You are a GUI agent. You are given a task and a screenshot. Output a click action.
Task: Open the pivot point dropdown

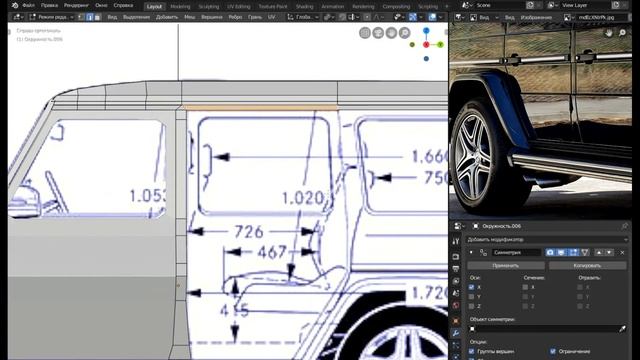(329, 17)
